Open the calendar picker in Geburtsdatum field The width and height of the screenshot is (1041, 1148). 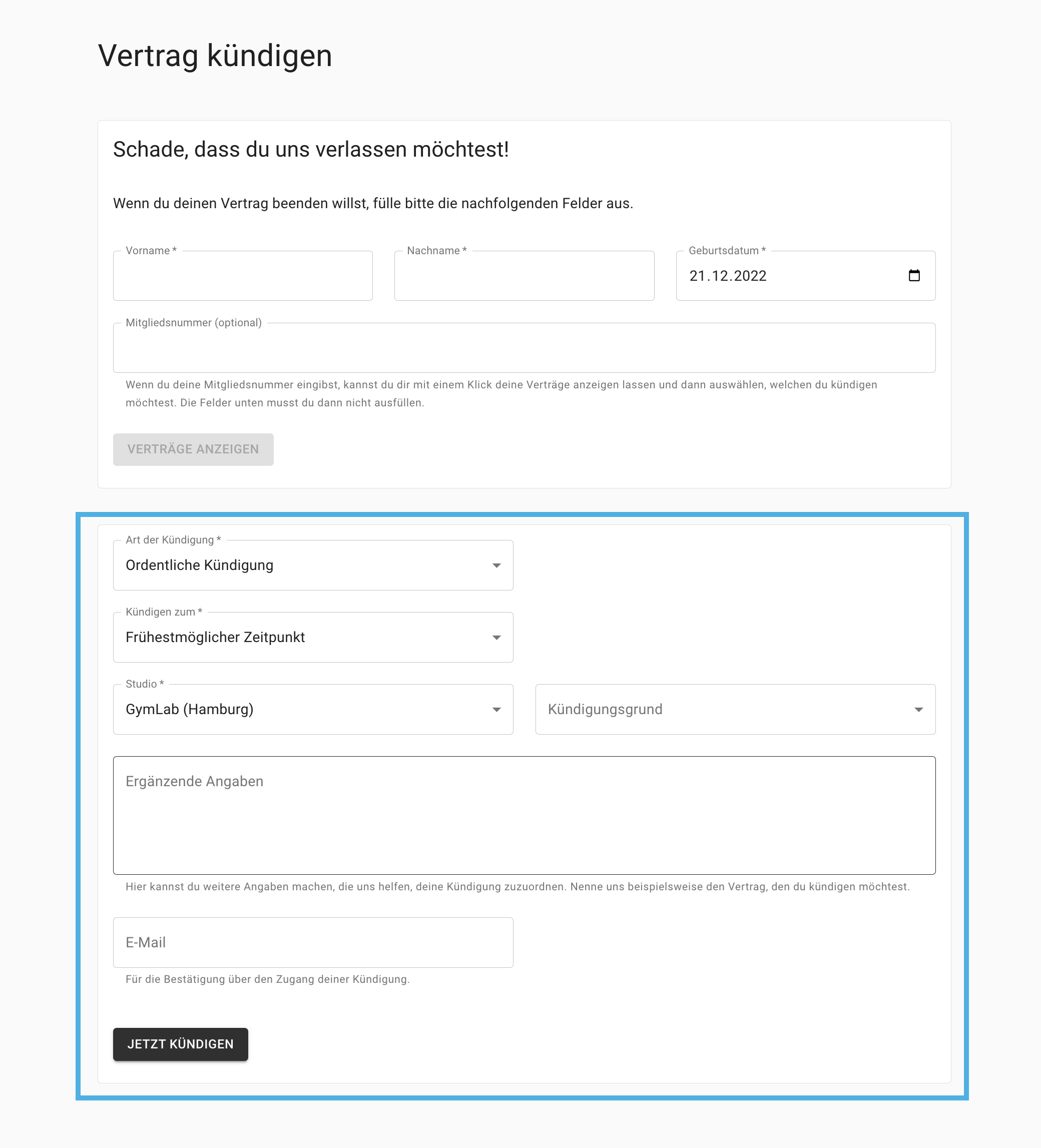(x=914, y=276)
